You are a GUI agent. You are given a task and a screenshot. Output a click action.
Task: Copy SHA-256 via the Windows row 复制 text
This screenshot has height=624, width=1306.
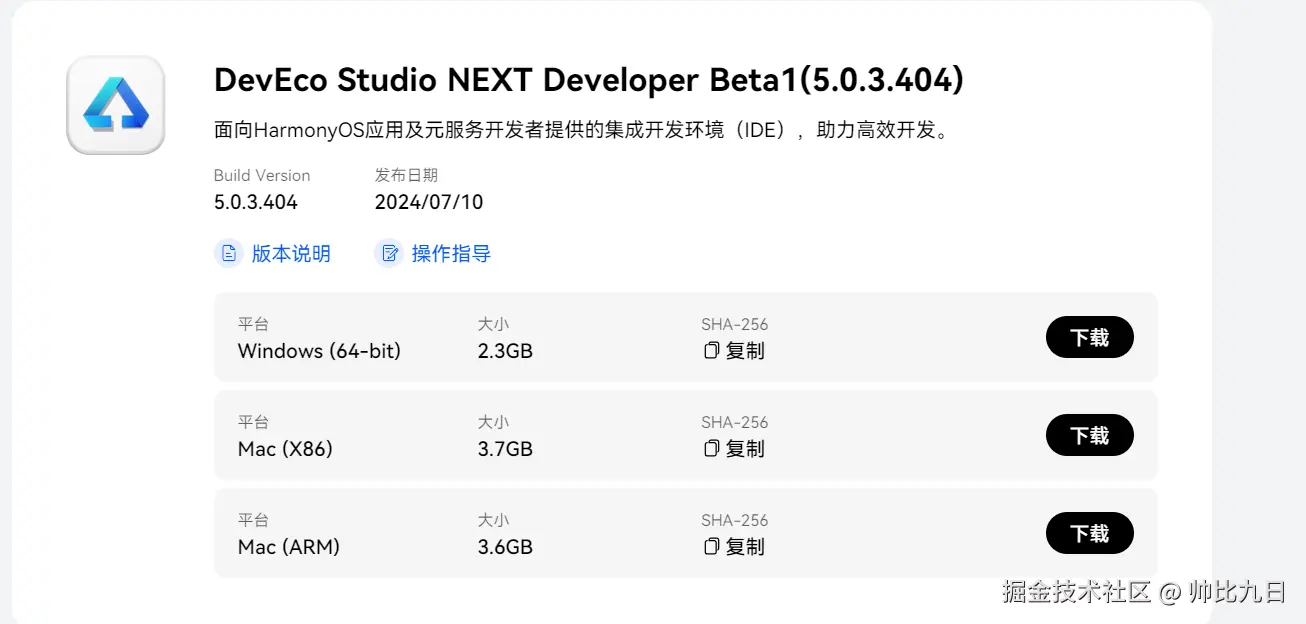pos(745,351)
